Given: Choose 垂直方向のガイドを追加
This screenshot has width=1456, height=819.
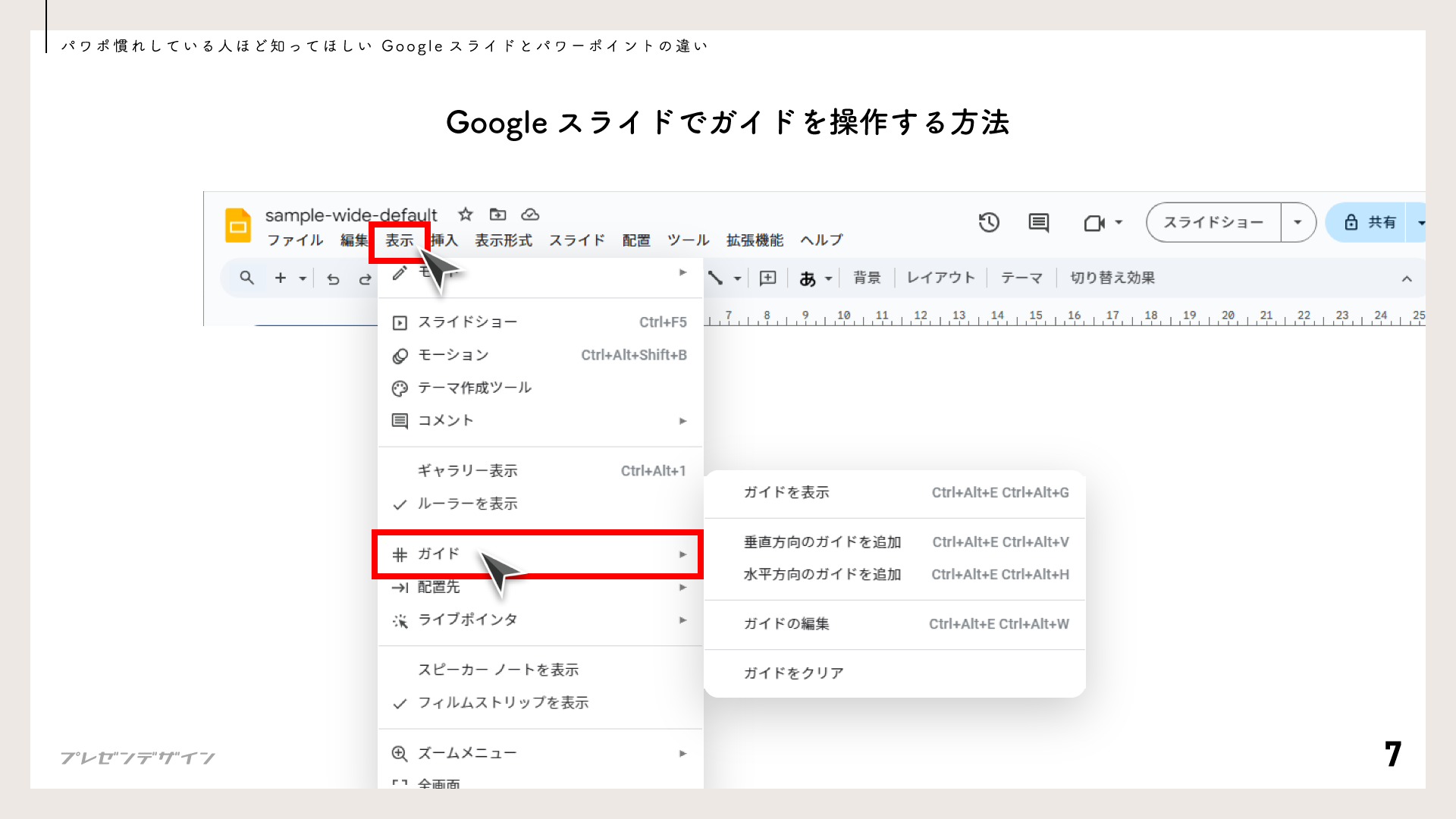Looking at the screenshot, I should pos(895,542).
